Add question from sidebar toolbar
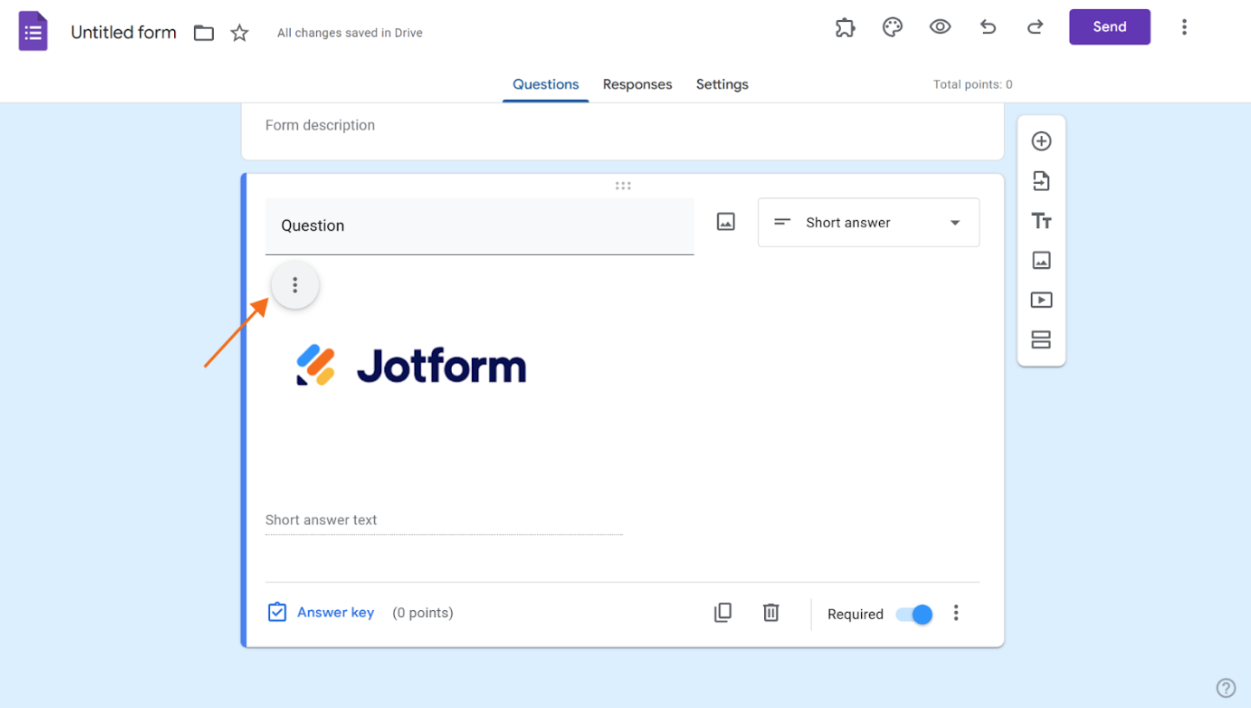The image size is (1251, 708). (x=1041, y=141)
